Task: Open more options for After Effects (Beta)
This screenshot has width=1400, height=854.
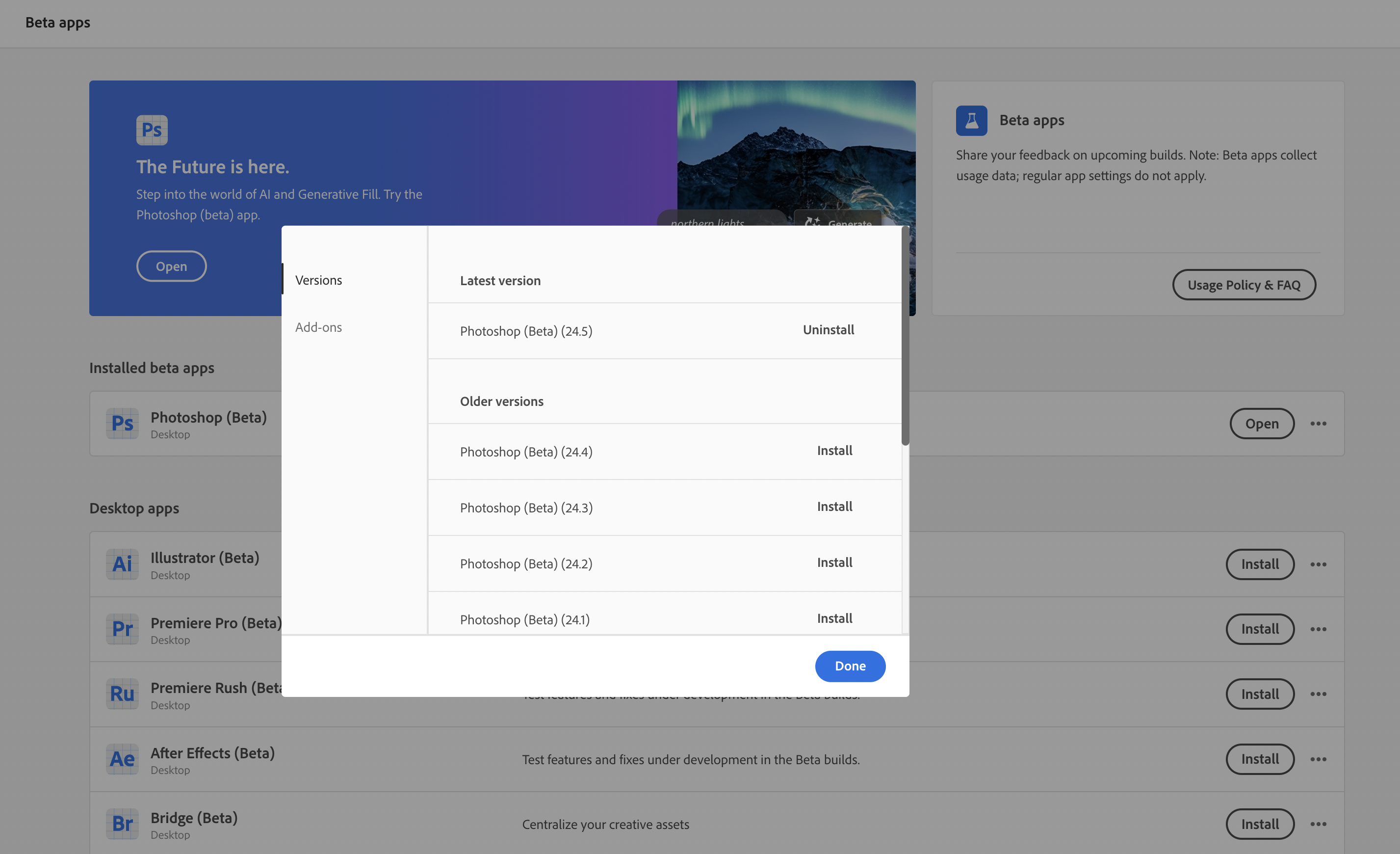Action: click(x=1318, y=759)
